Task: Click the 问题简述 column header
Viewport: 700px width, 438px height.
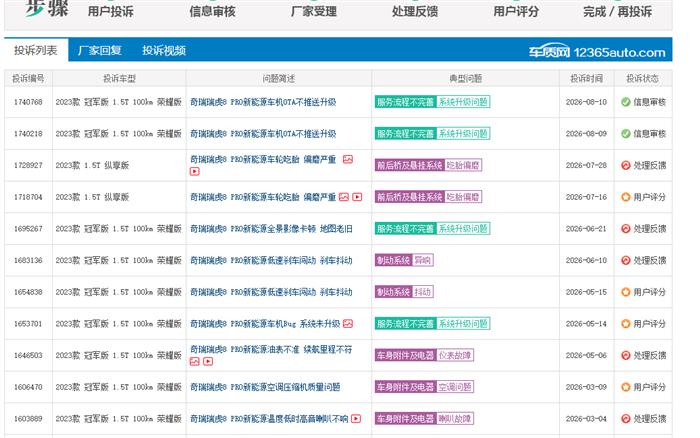Action: [x=279, y=79]
